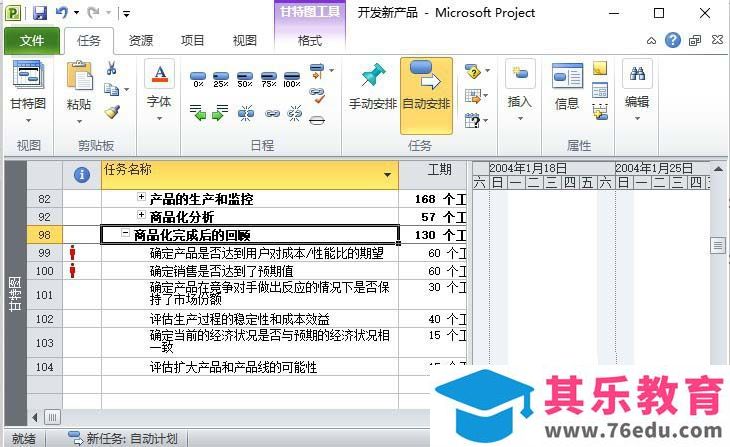The width and height of the screenshot is (730, 447).
Task: Click the blue Help question mark icon
Action: click(x=673, y=41)
